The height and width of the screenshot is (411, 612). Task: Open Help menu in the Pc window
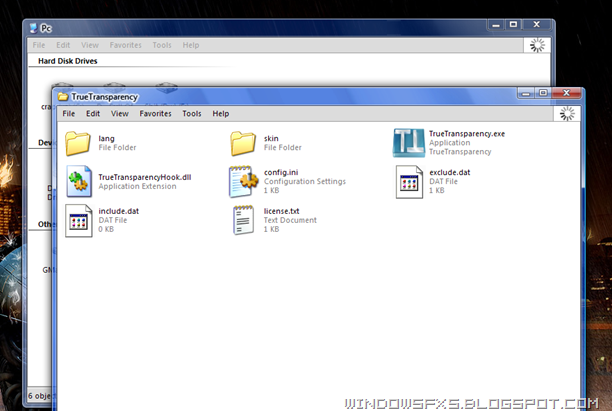191,45
